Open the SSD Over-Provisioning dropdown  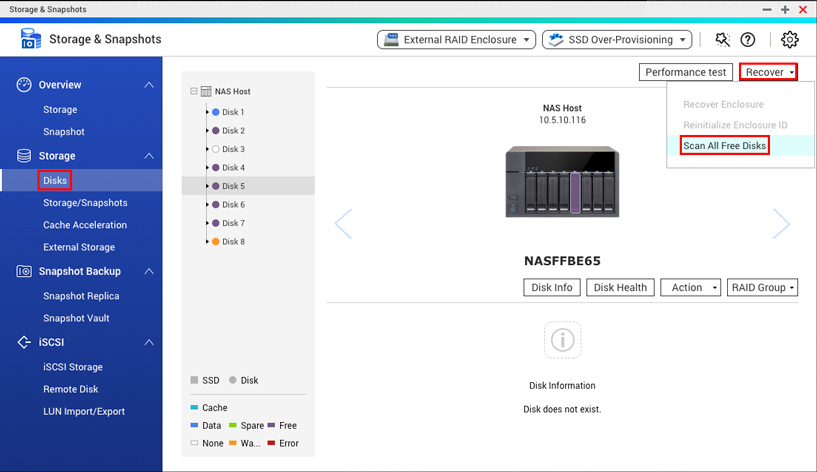pyautogui.click(x=617, y=40)
